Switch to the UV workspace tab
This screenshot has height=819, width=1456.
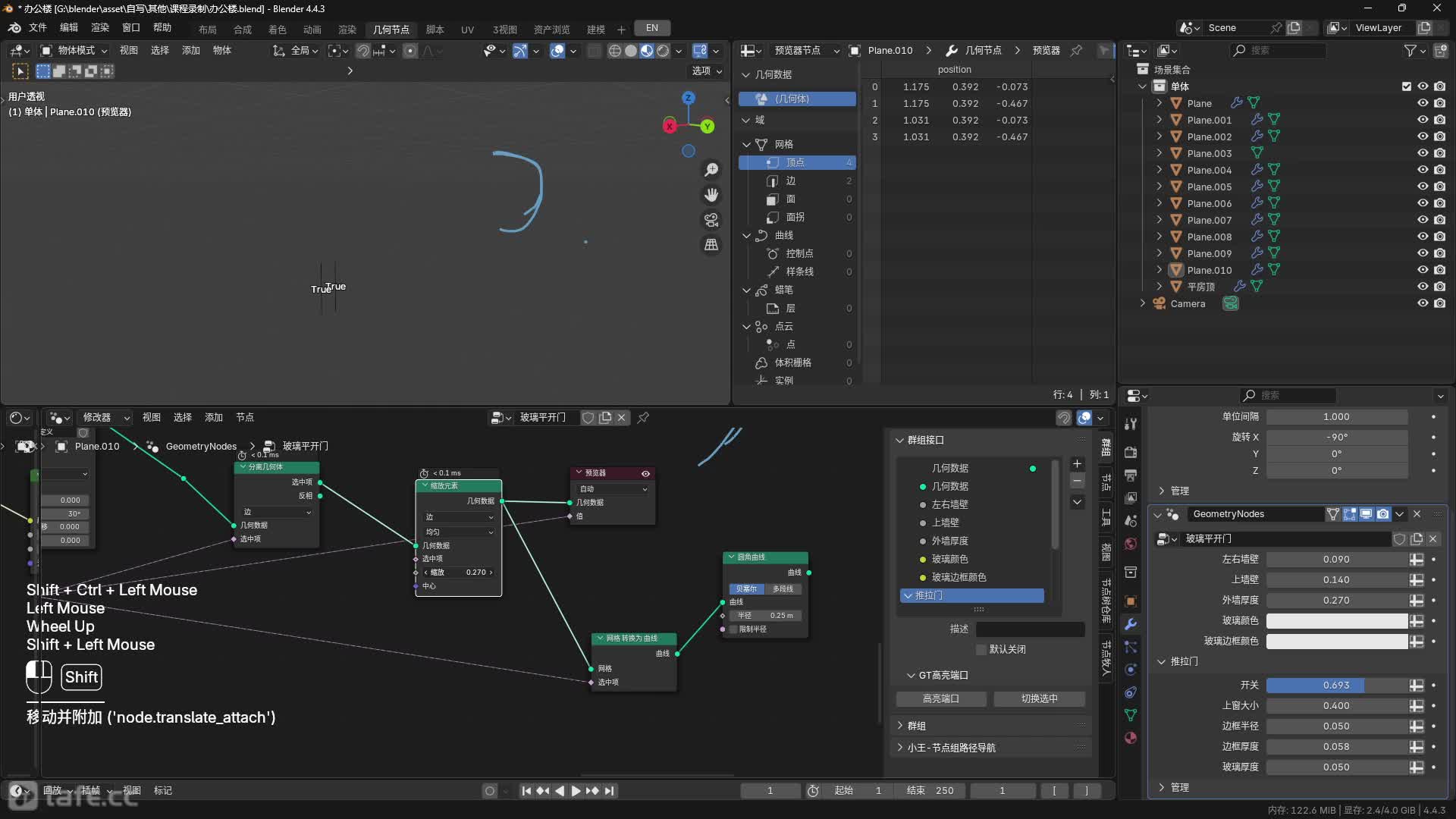click(x=467, y=29)
